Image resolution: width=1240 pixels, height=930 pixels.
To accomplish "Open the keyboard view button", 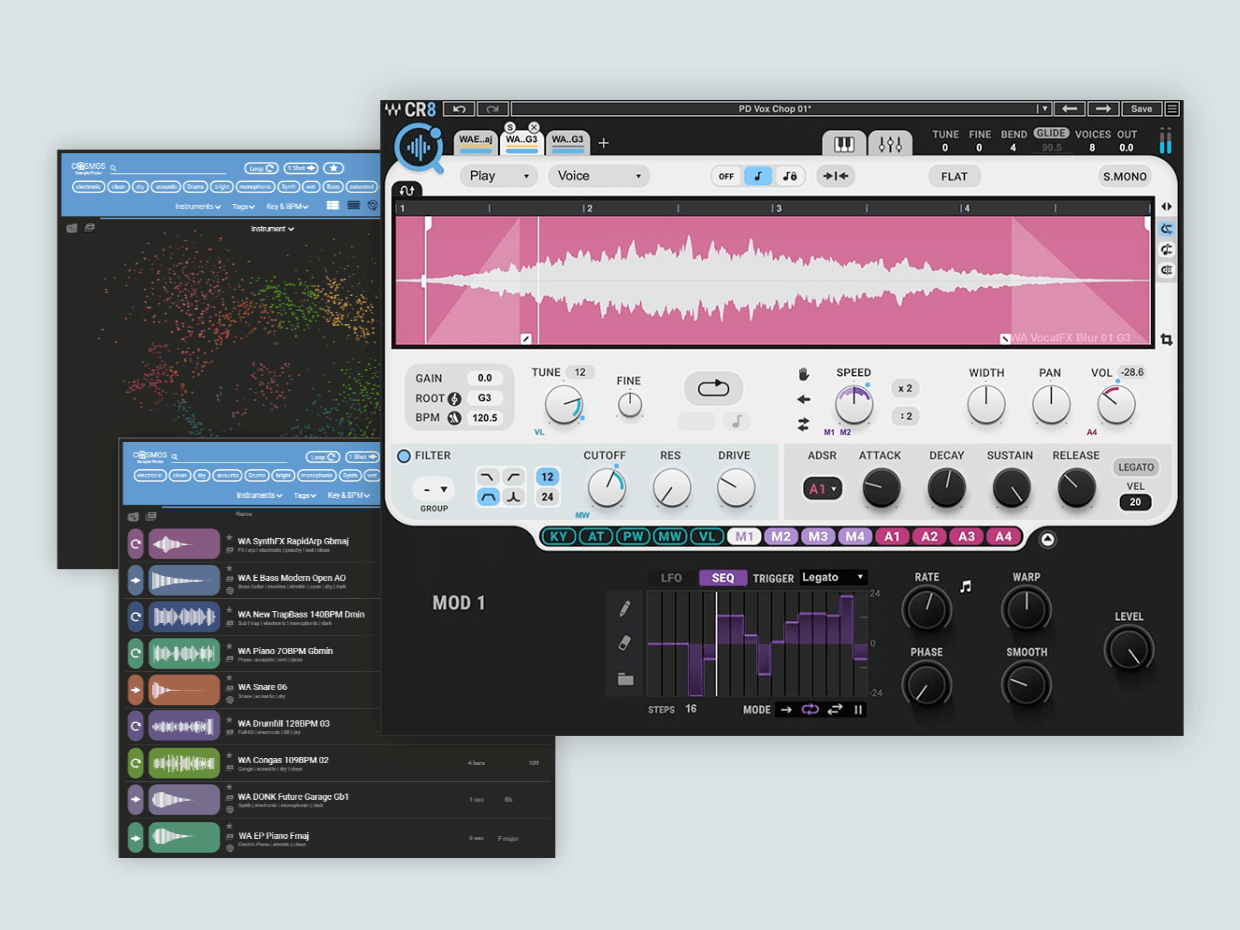I will (844, 144).
